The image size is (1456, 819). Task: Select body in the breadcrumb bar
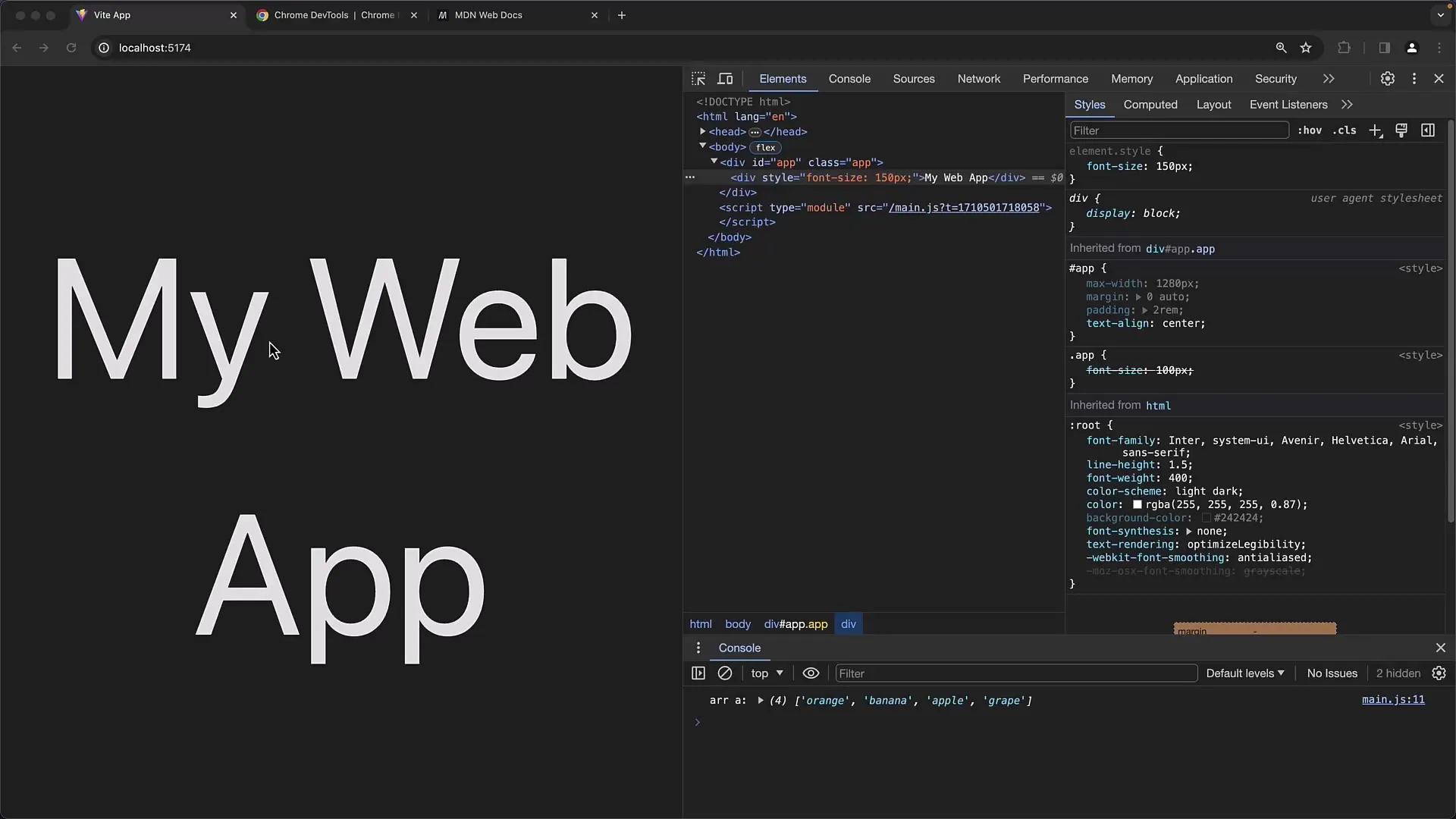pos(738,624)
